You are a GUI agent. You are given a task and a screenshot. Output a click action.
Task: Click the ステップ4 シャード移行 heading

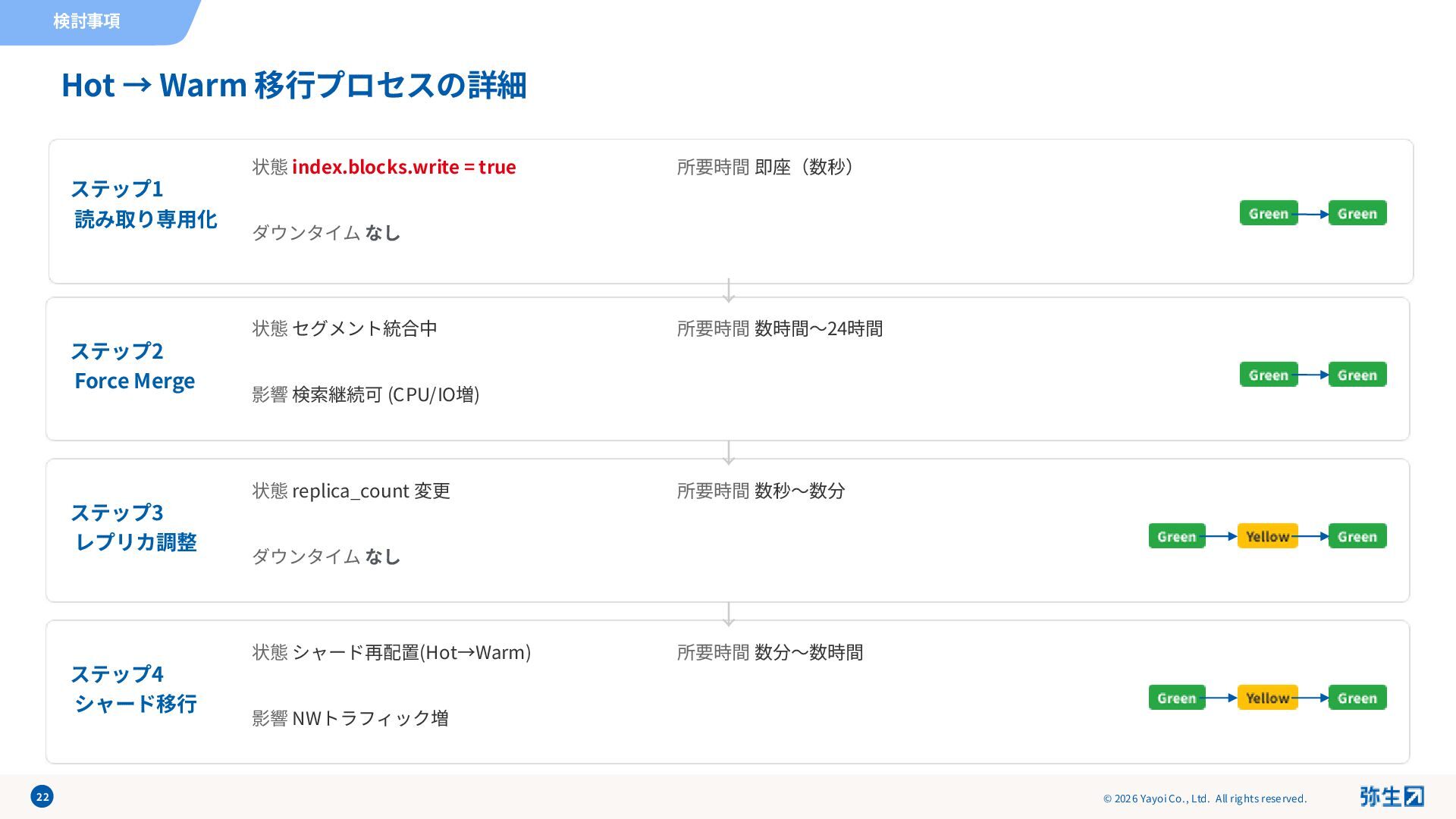(x=134, y=689)
